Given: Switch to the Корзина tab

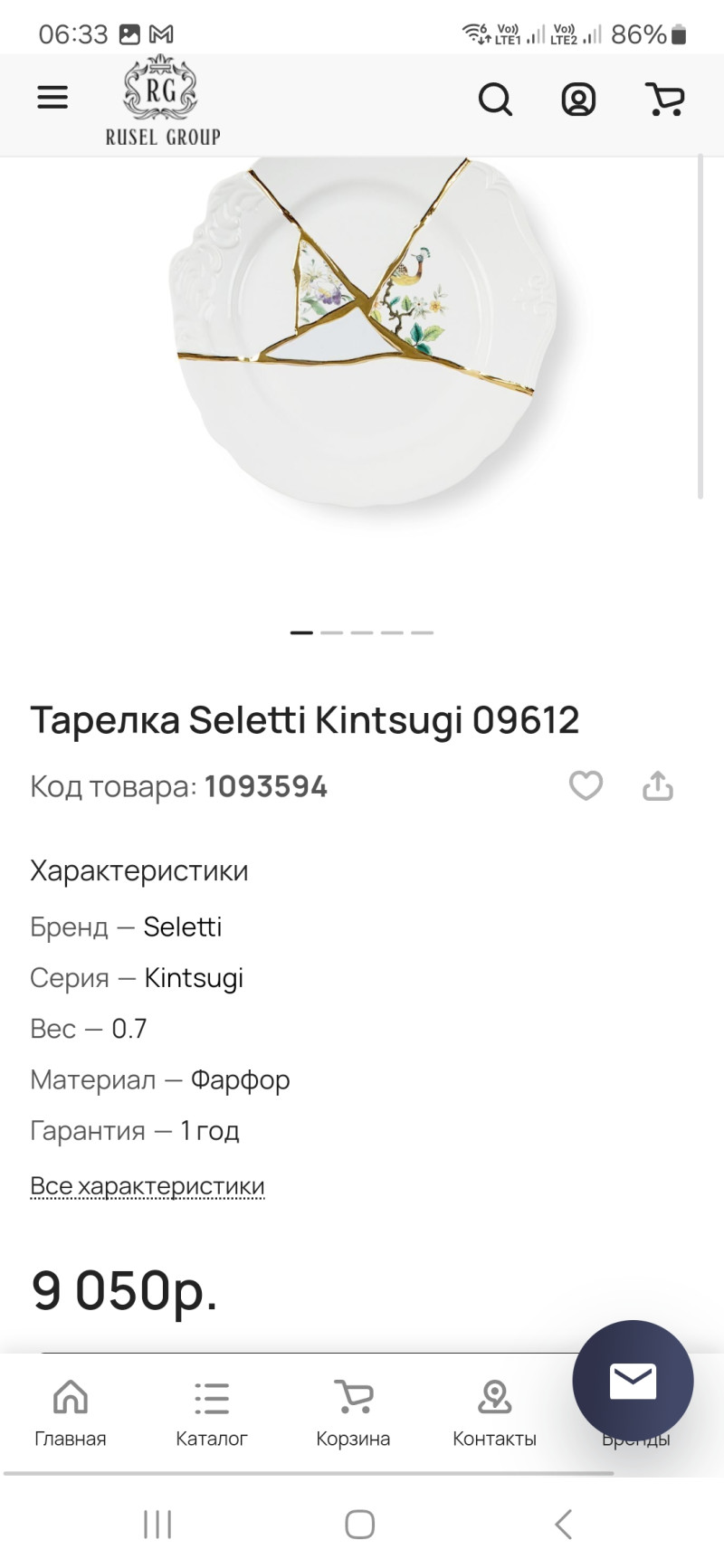Looking at the screenshot, I should [x=353, y=1413].
